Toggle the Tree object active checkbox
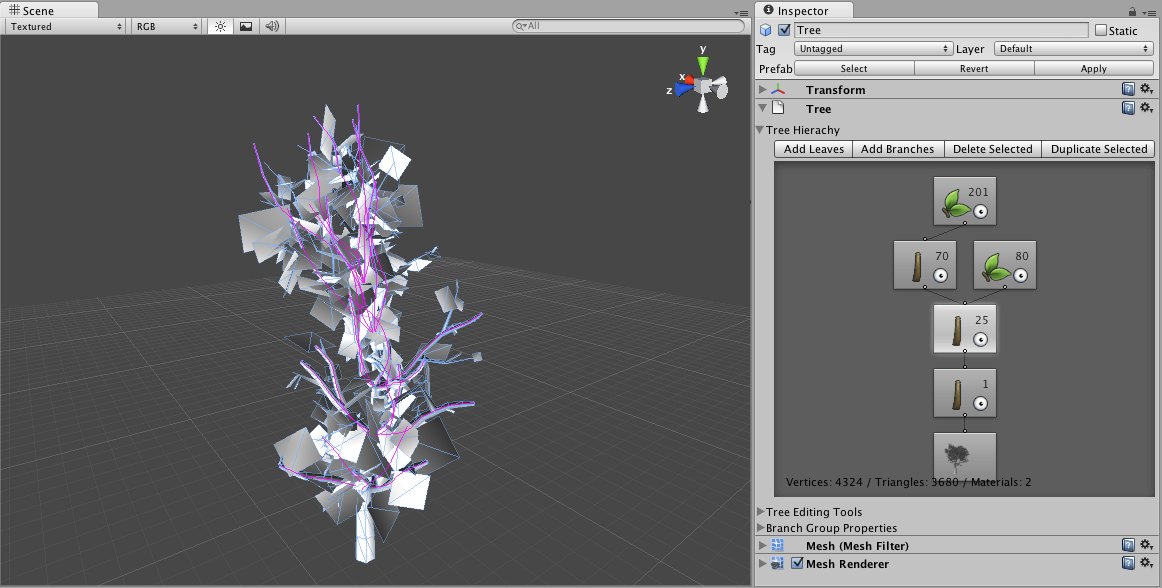This screenshot has width=1162, height=588. (784, 30)
